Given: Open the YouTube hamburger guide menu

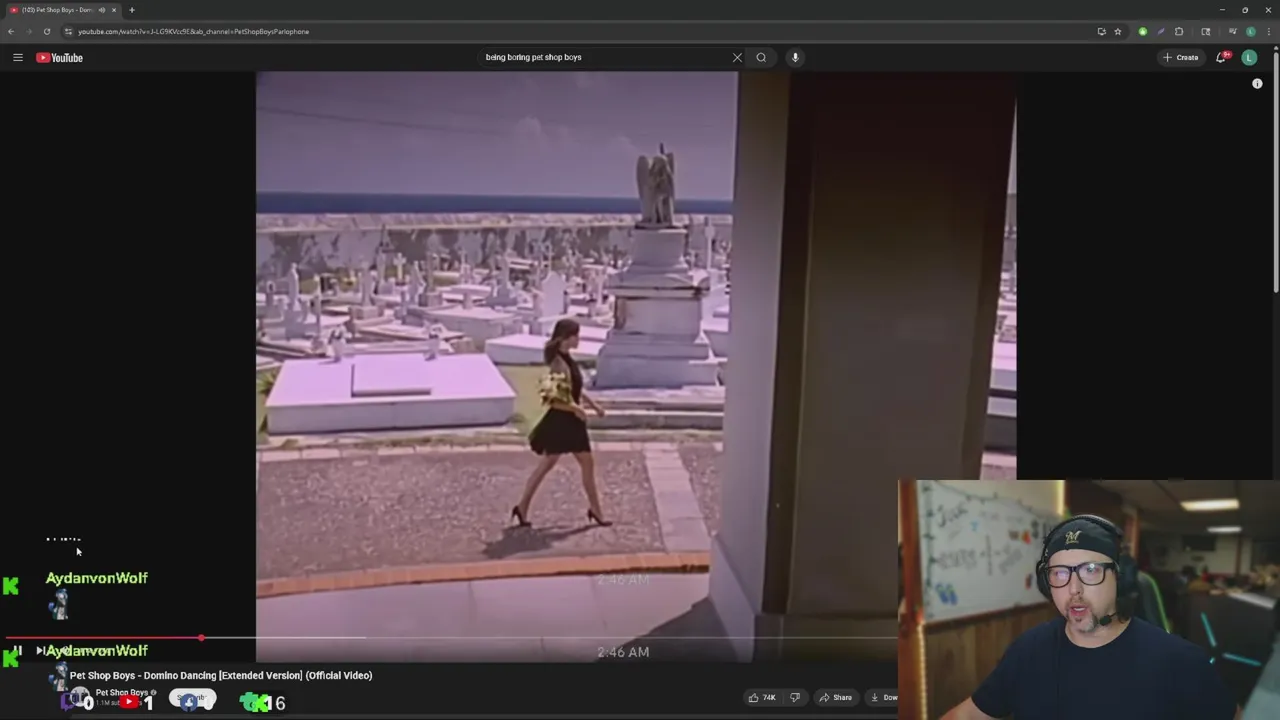Looking at the screenshot, I should tap(18, 57).
